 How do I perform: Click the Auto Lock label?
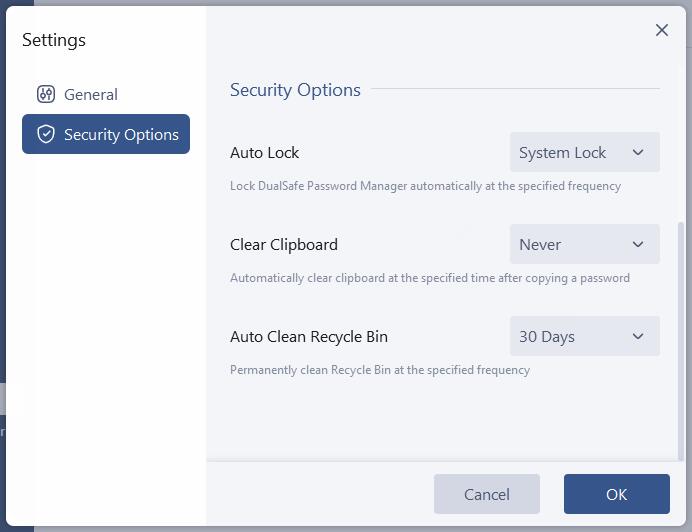265,153
